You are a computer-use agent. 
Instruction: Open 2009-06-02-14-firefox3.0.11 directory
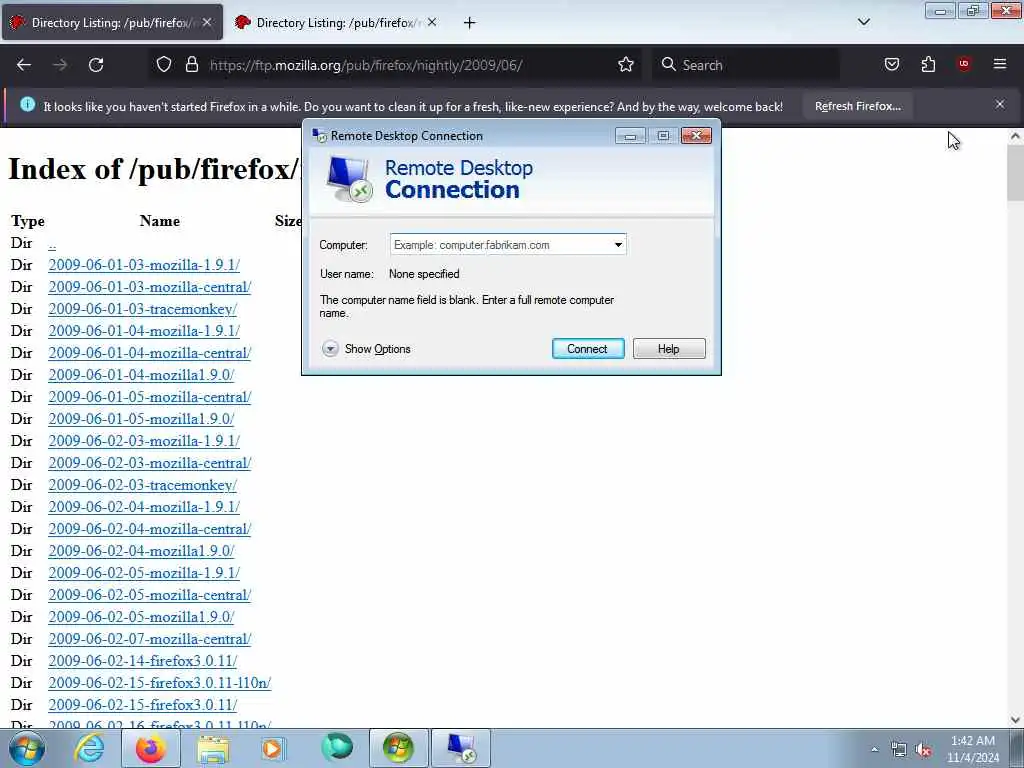pyautogui.click(x=142, y=660)
